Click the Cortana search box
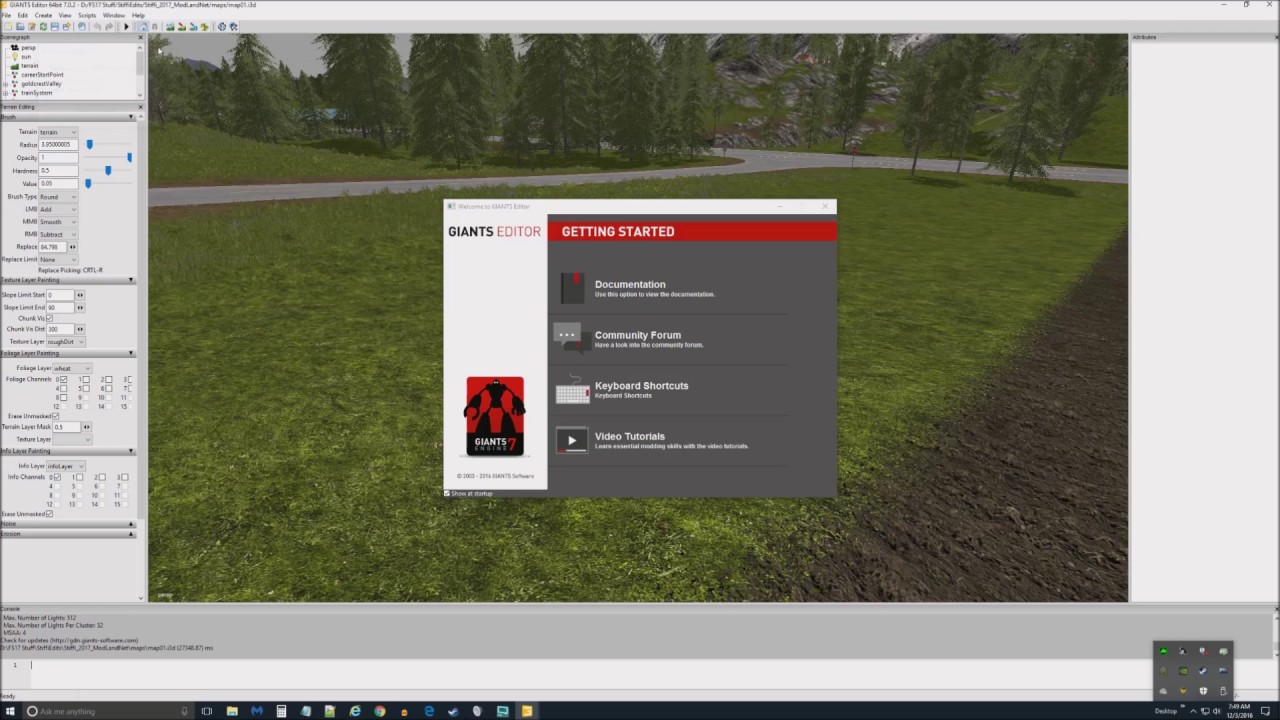 pyautogui.click(x=107, y=711)
